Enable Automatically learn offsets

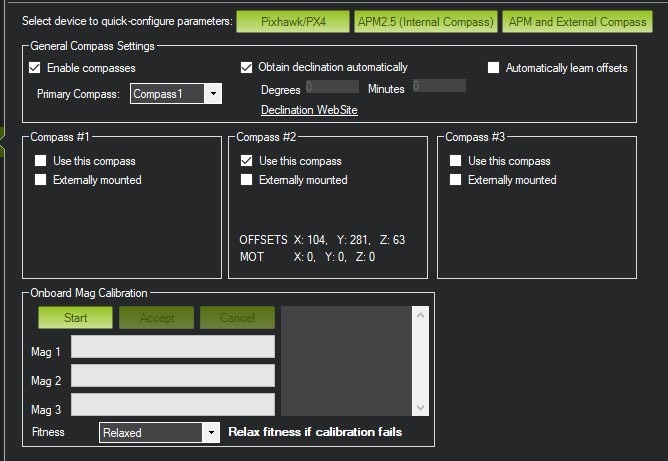493,68
